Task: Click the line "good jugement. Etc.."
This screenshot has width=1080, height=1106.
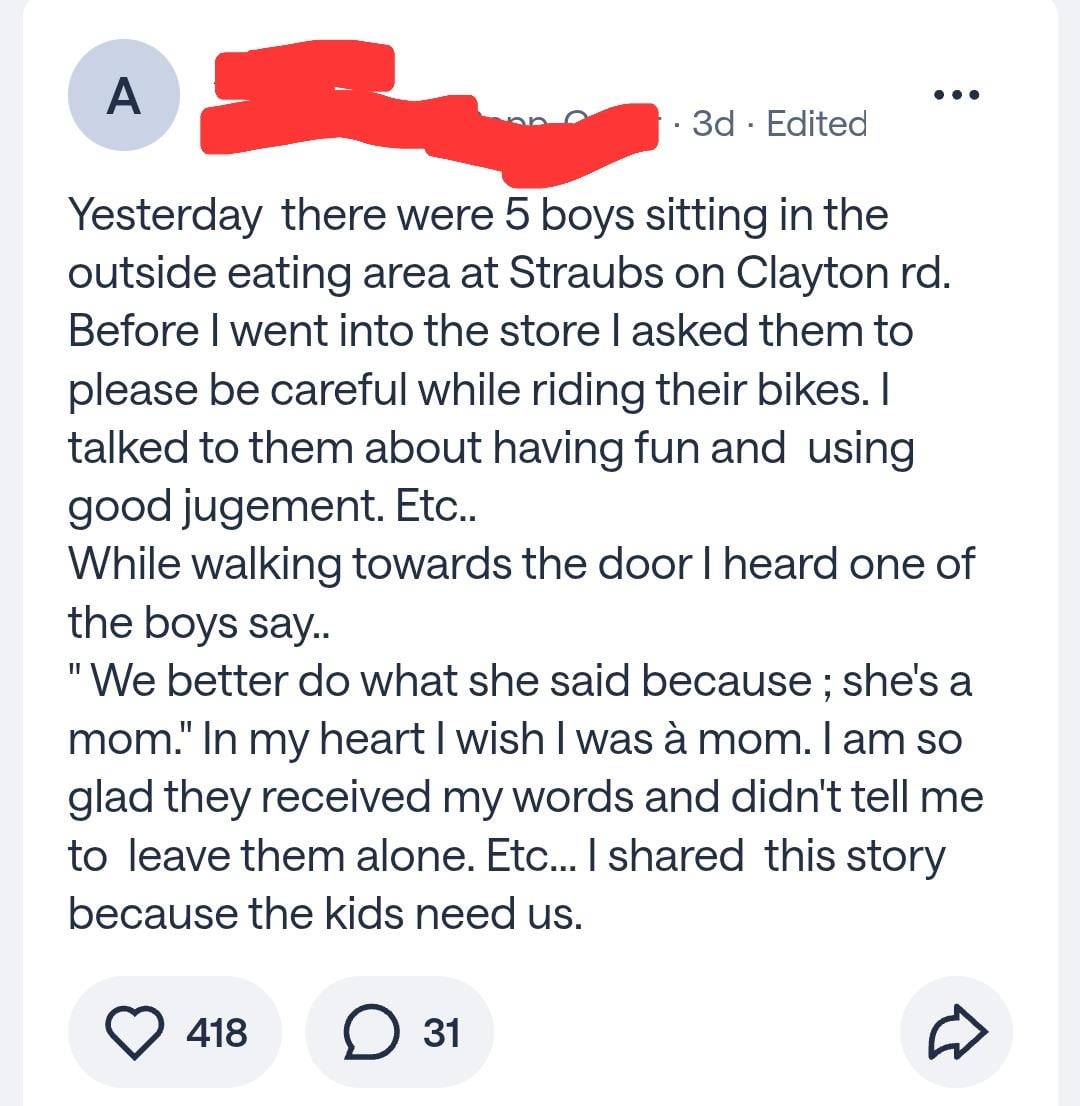Action: [x=273, y=507]
